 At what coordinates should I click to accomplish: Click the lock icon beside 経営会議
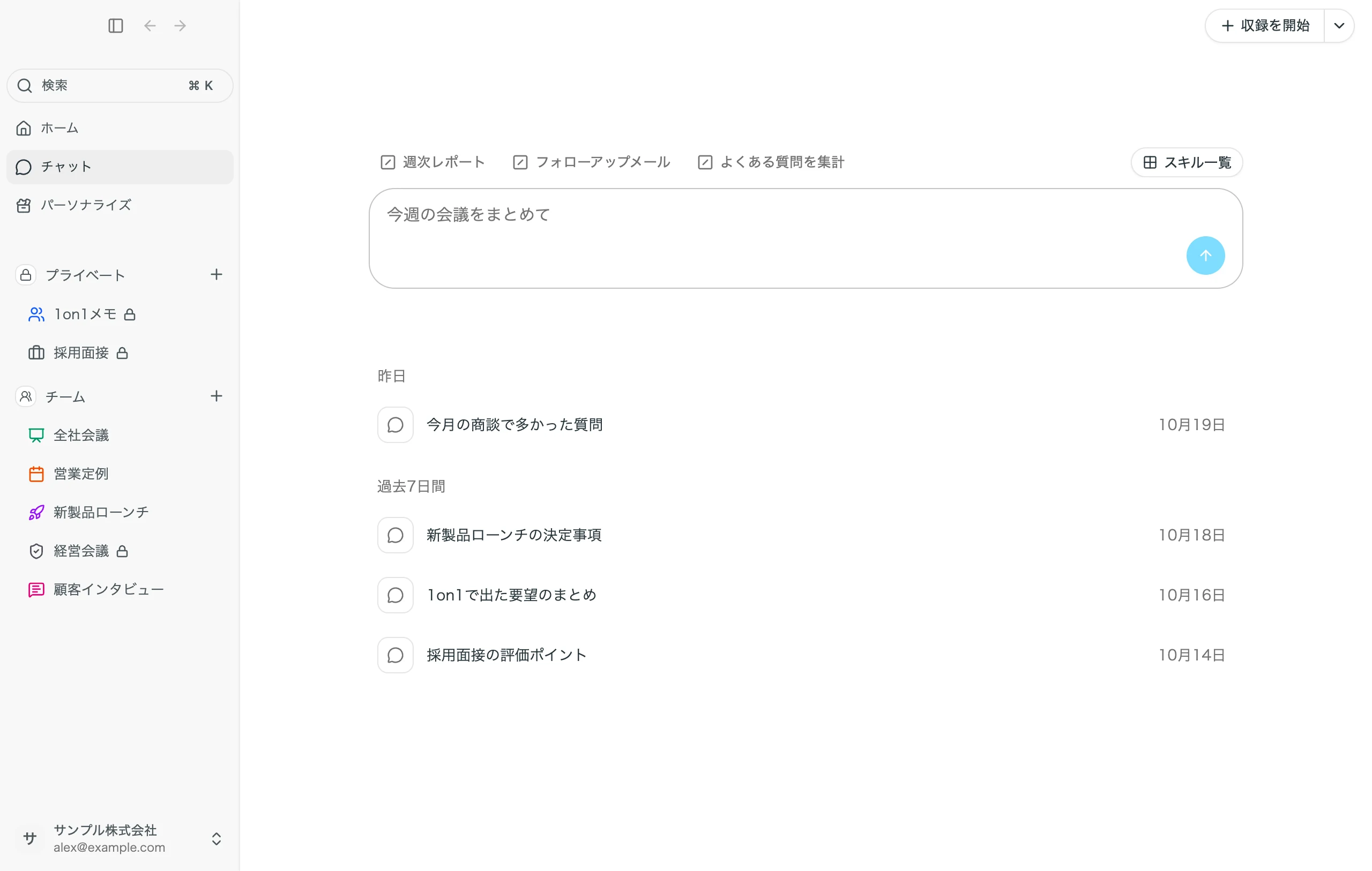pyautogui.click(x=122, y=551)
